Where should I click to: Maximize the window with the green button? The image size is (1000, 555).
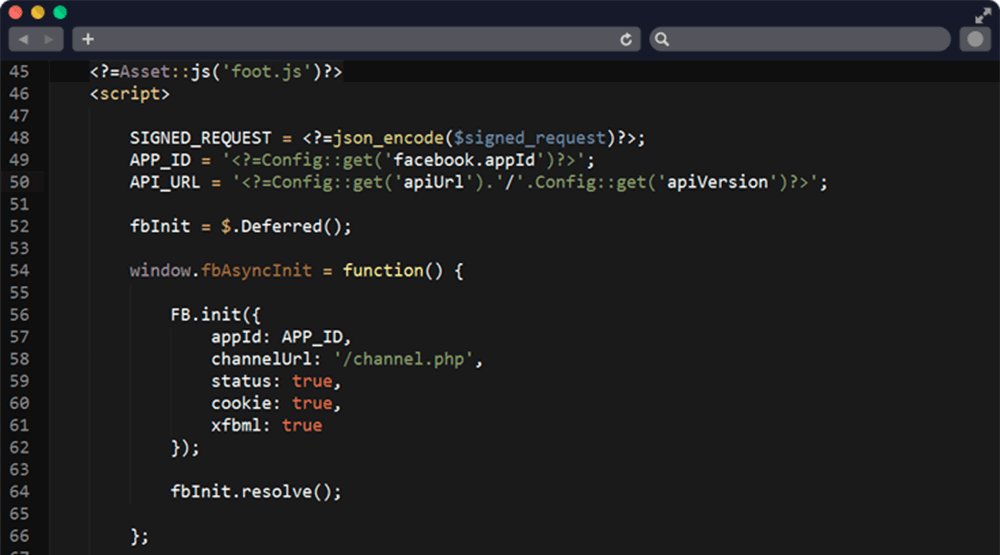[60, 13]
